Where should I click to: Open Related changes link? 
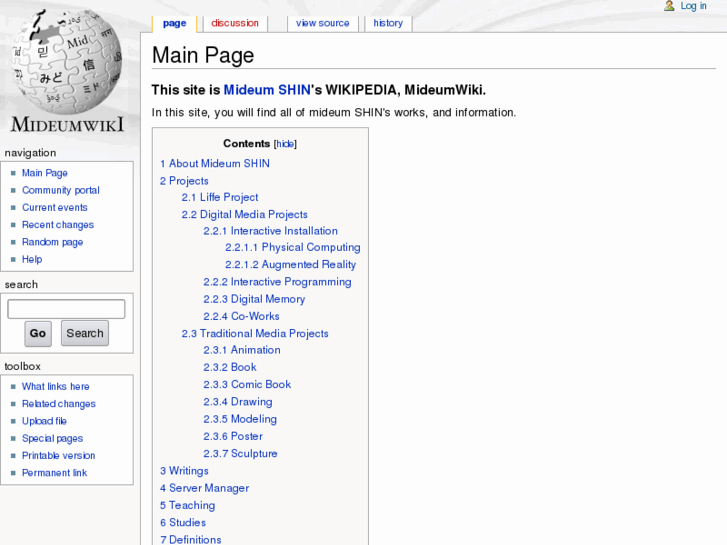[x=59, y=404]
